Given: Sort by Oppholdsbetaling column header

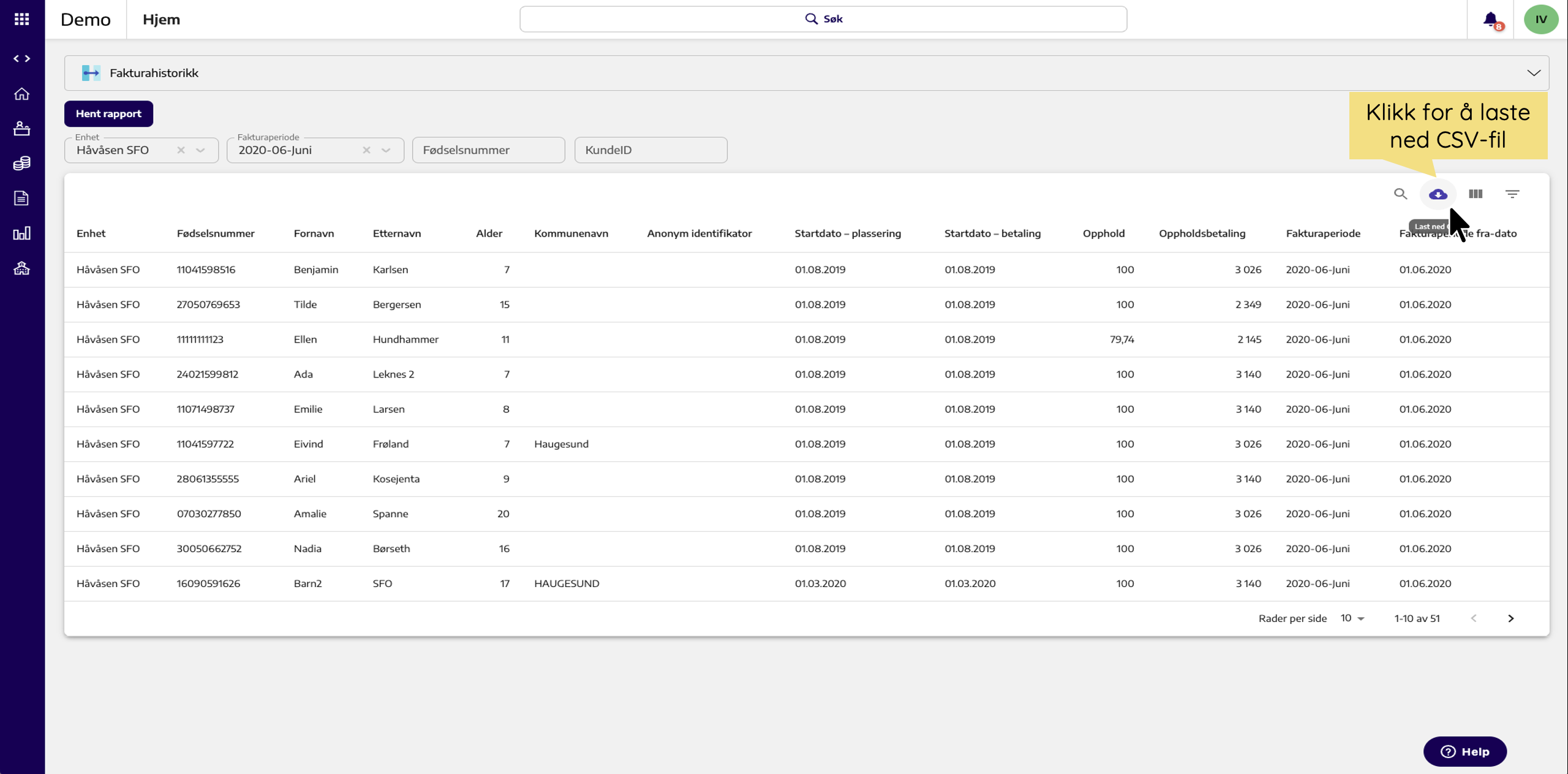Looking at the screenshot, I should (x=1202, y=233).
